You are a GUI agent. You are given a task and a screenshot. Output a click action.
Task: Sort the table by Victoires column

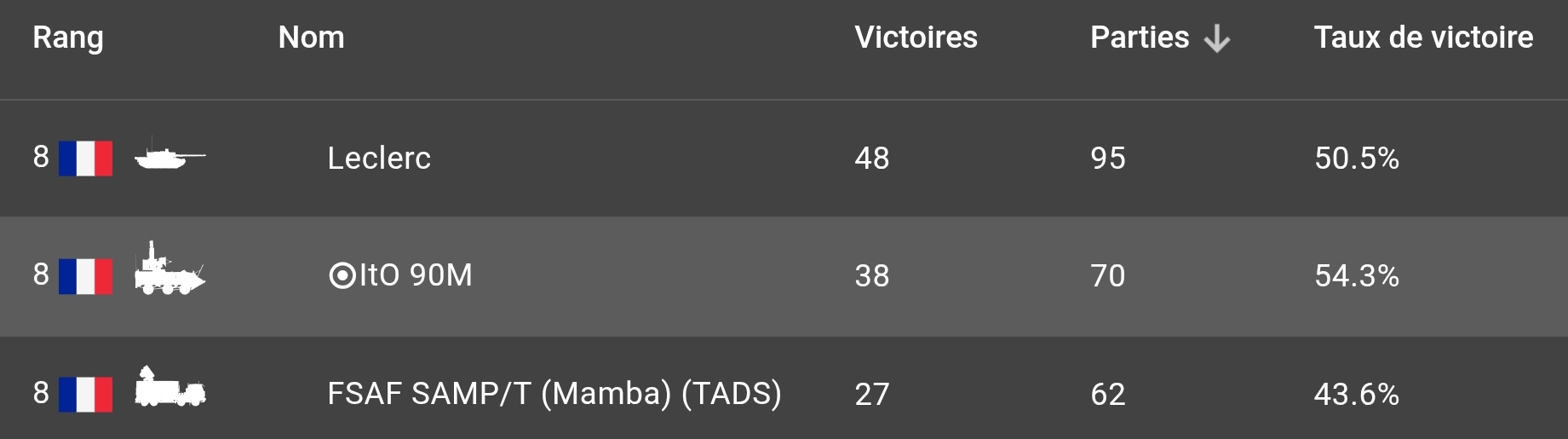[x=916, y=38]
